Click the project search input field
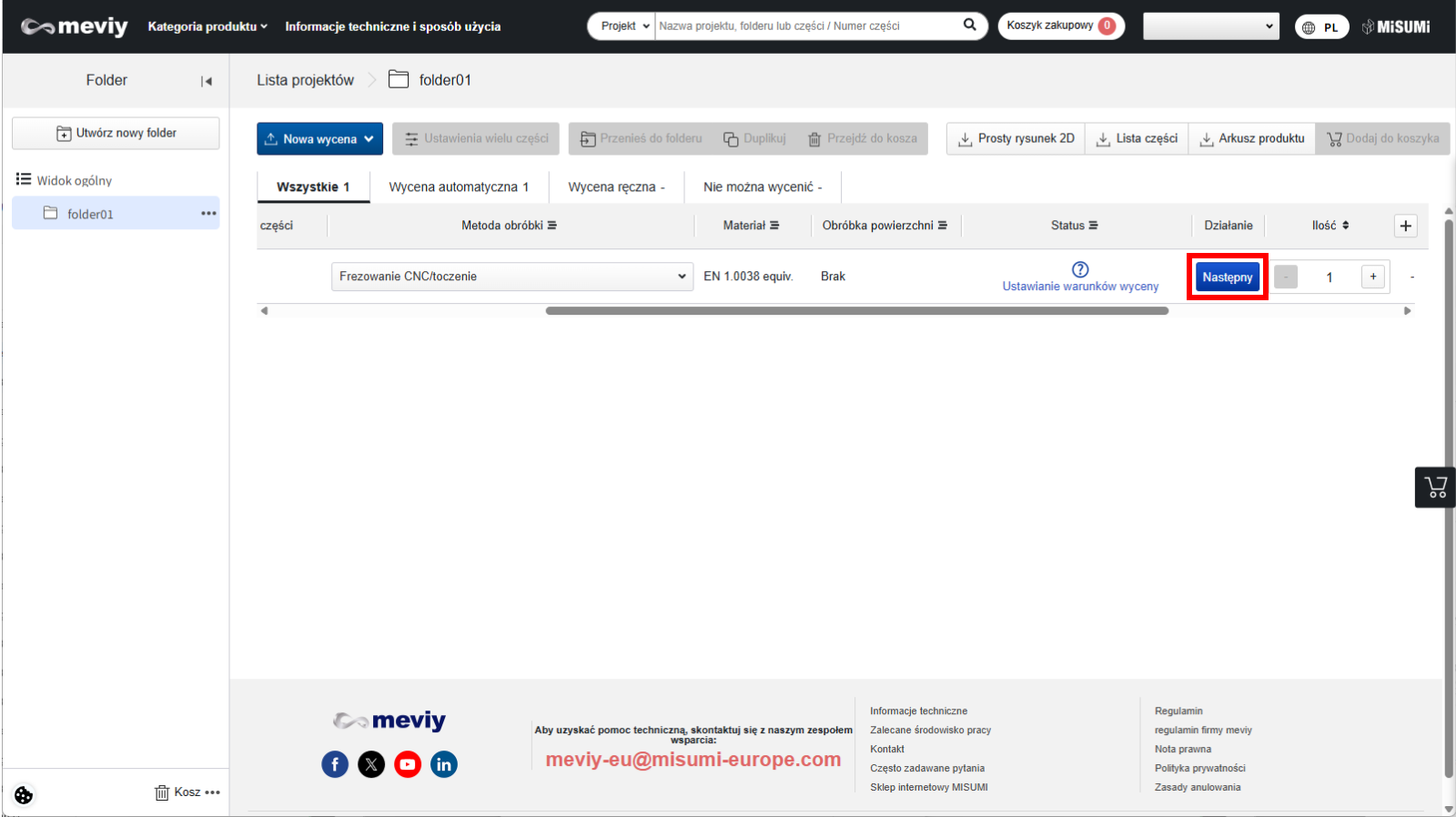Image resolution: width=1456 pixels, height=817 pixels. (805, 26)
